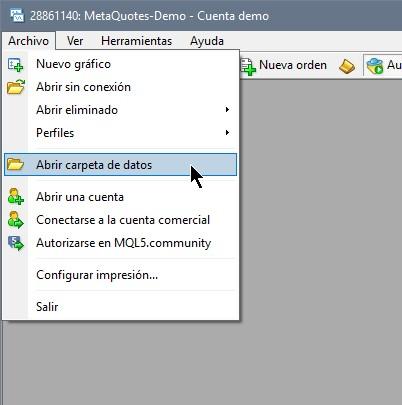Click the MetaTrader app icon in title bar
This screenshot has height=405, width=402.
click(x=17, y=16)
